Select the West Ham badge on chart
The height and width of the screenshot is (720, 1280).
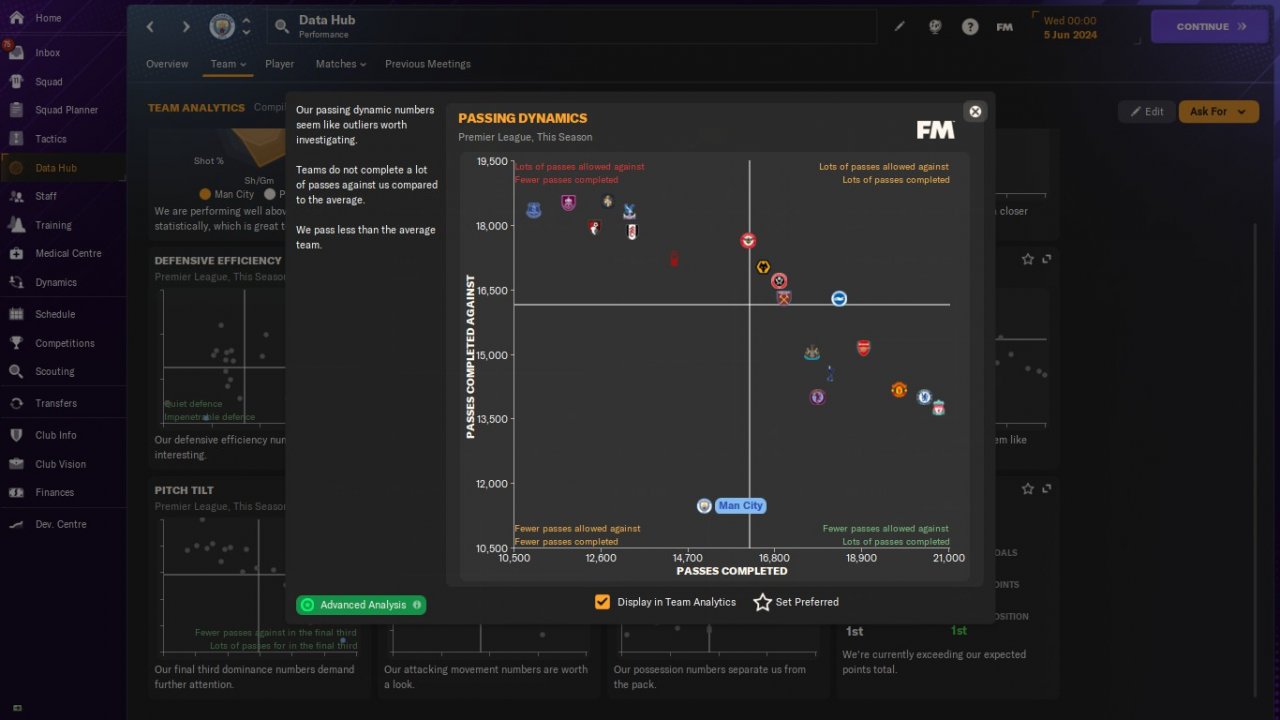click(784, 297)
